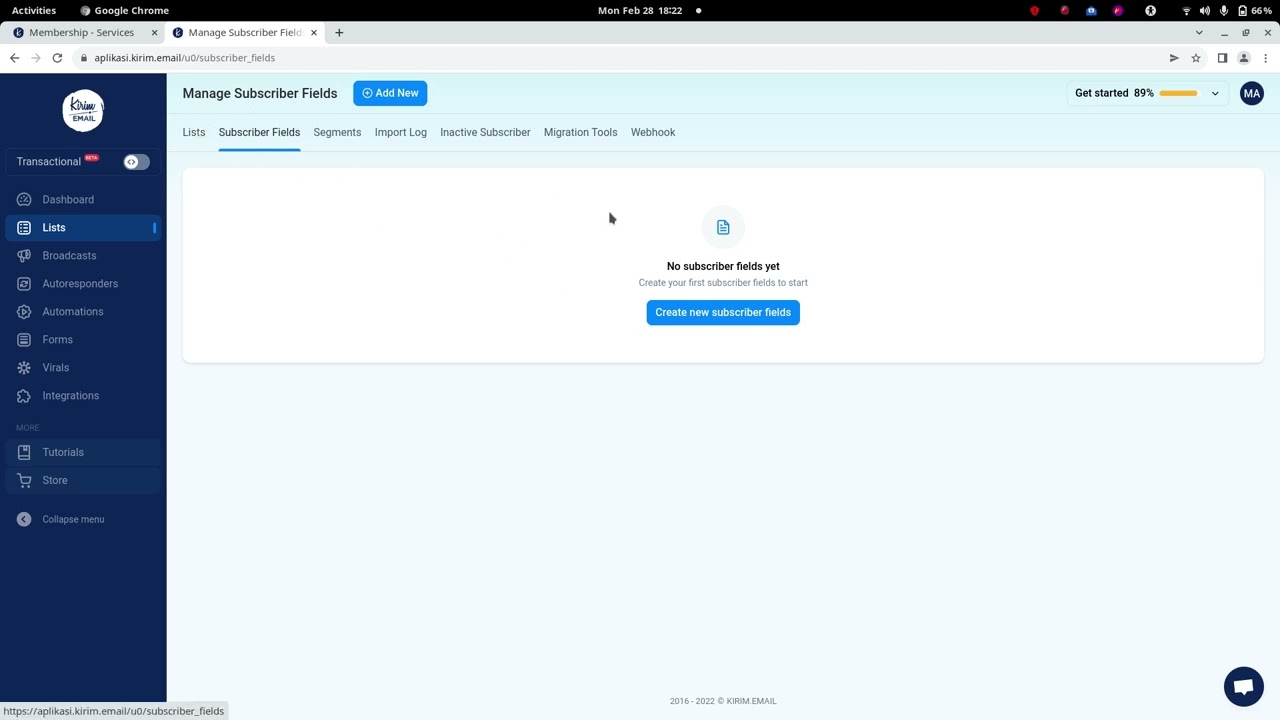Click the Dashboard sidebar icon
The width and height of the screenshot is (1280, 720).
[24, 200]
